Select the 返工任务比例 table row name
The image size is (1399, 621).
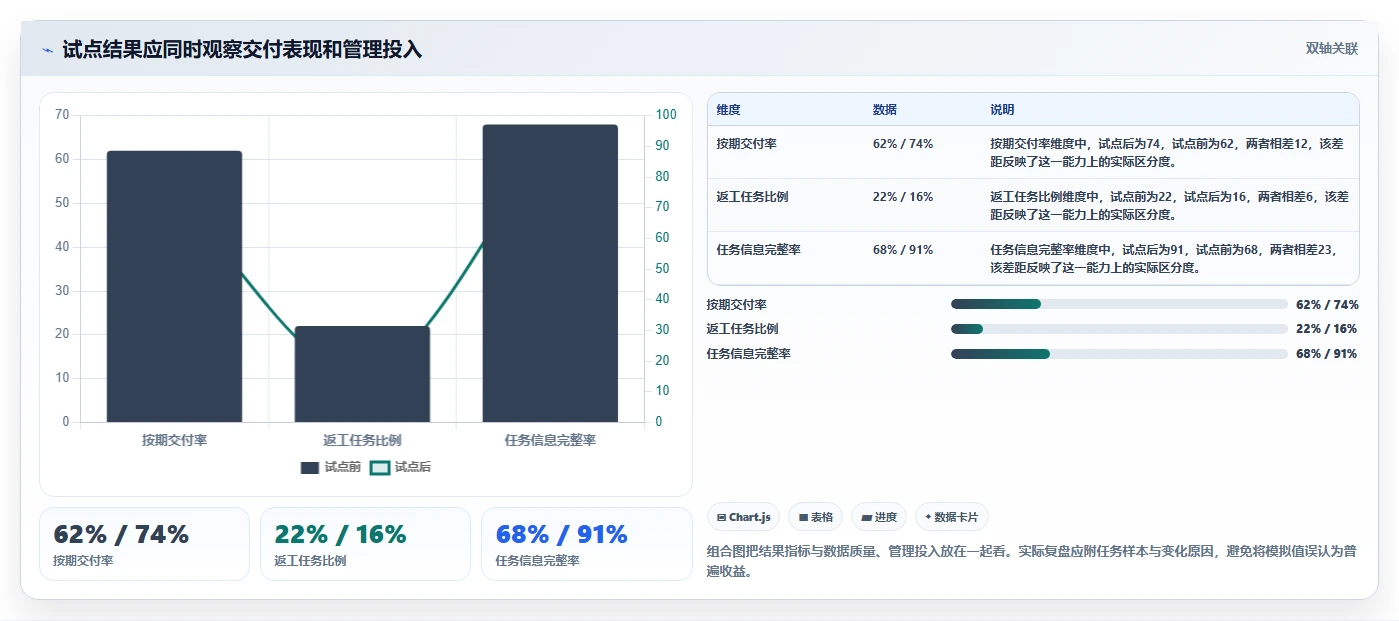753,197
